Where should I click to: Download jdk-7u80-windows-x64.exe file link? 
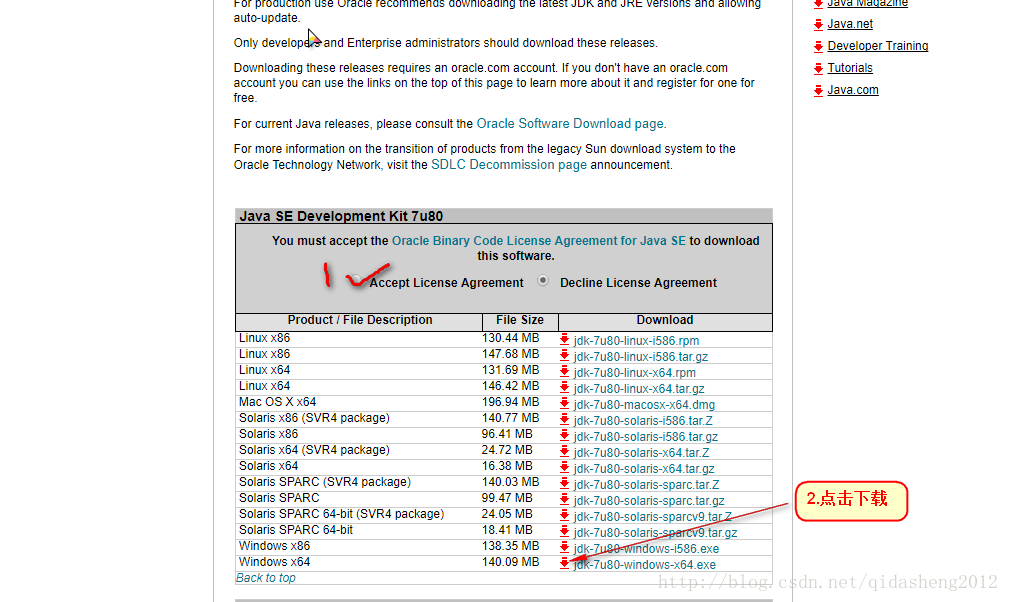pos(645,565)
